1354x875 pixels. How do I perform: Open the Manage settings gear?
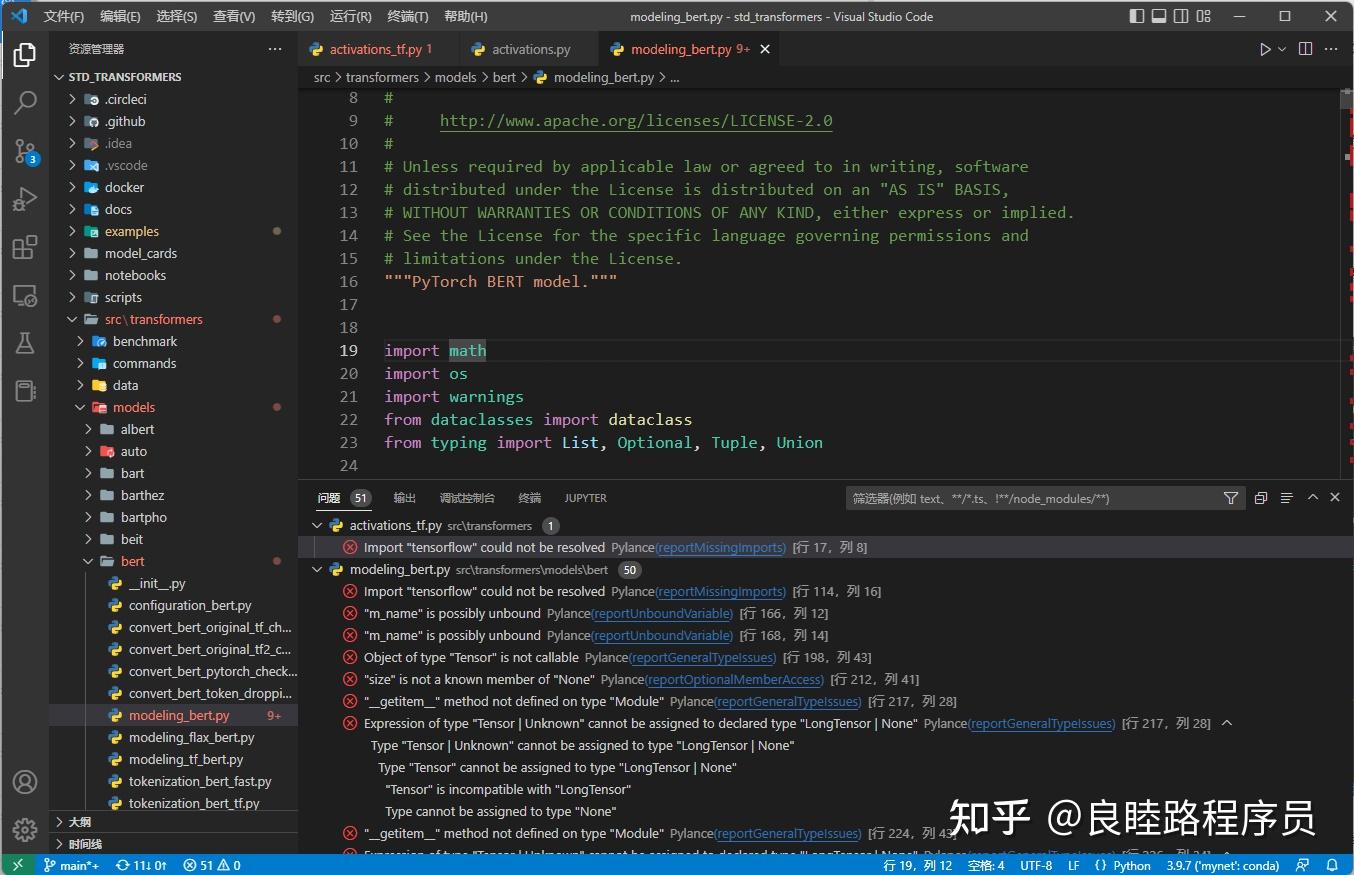pyautogui.click(x=24, y=829)
